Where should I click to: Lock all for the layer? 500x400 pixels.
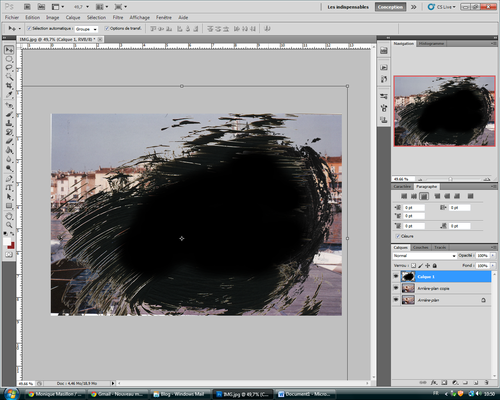435,266
